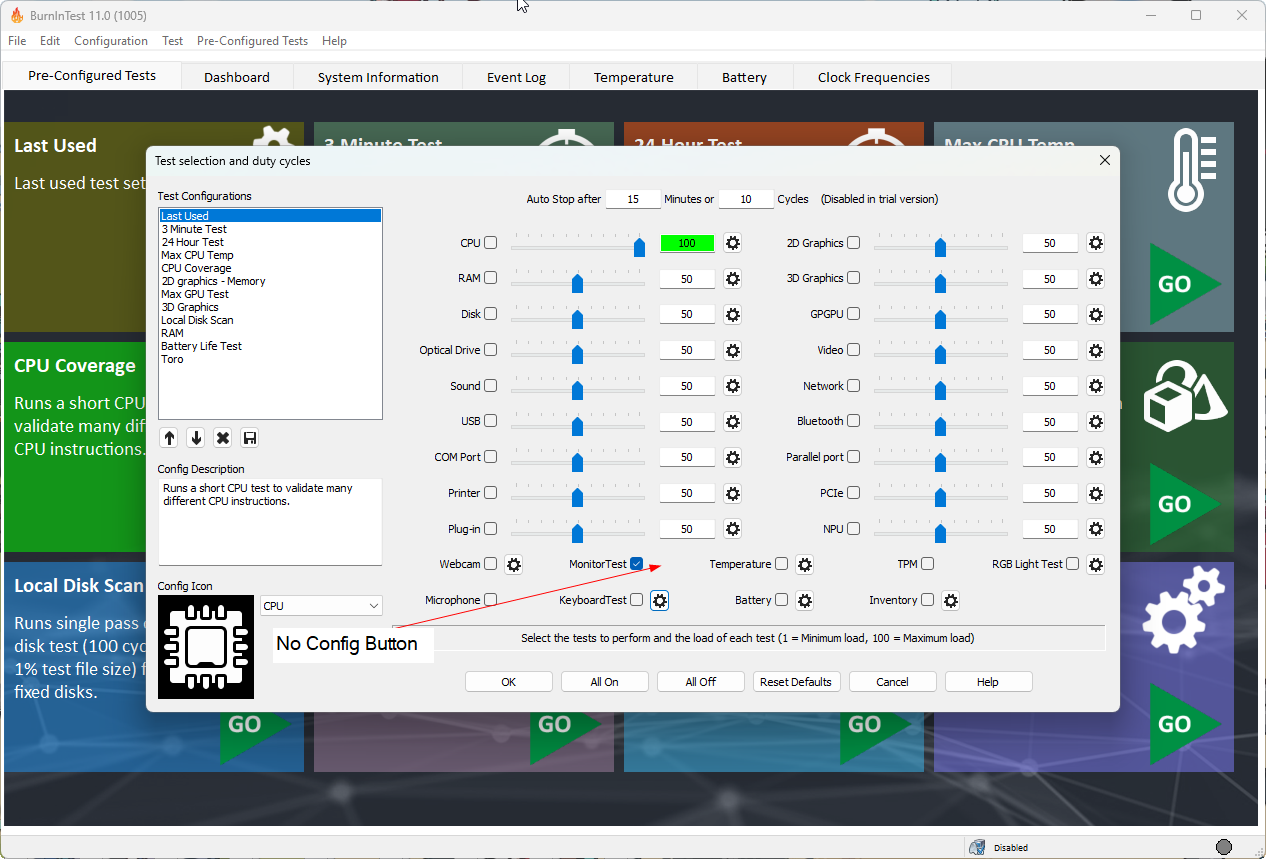Delete selected test configuration

(x=223, y=438)
